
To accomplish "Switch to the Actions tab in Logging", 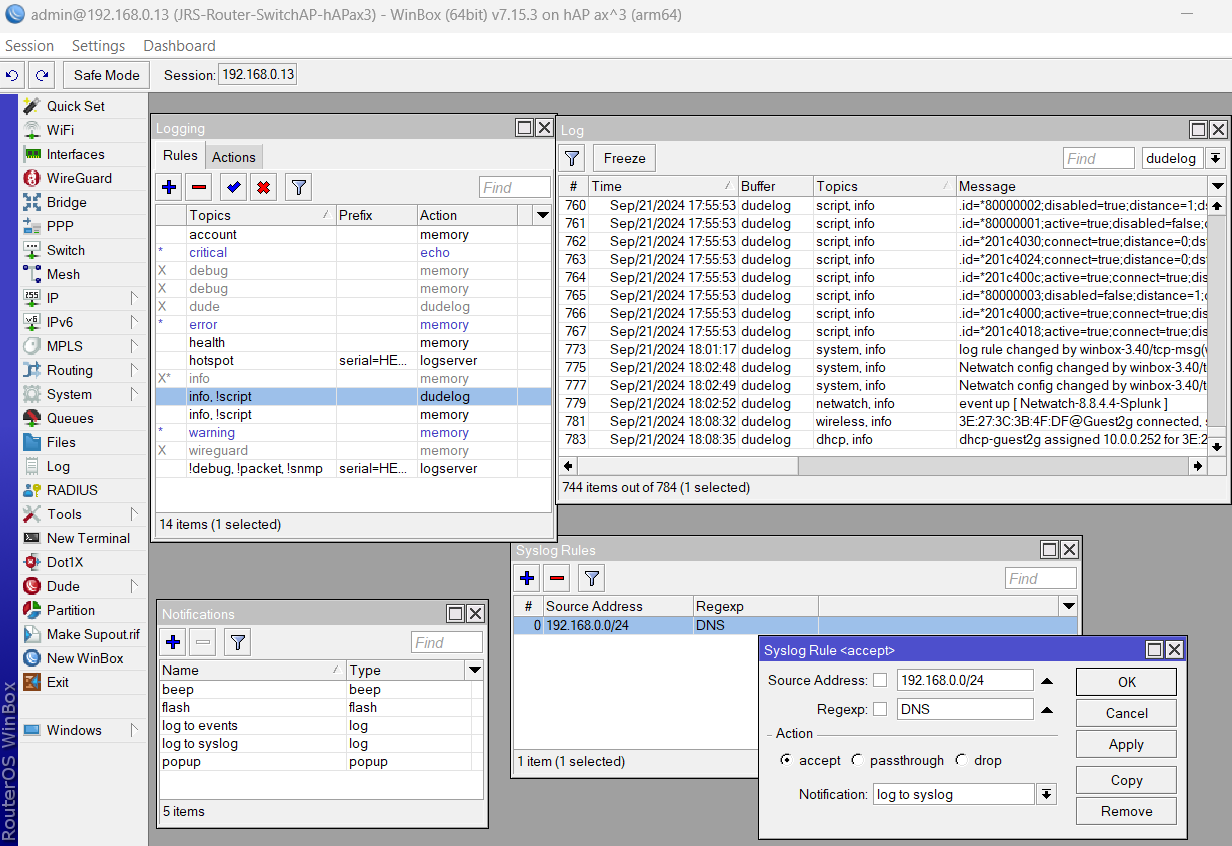I will [233, 157].
